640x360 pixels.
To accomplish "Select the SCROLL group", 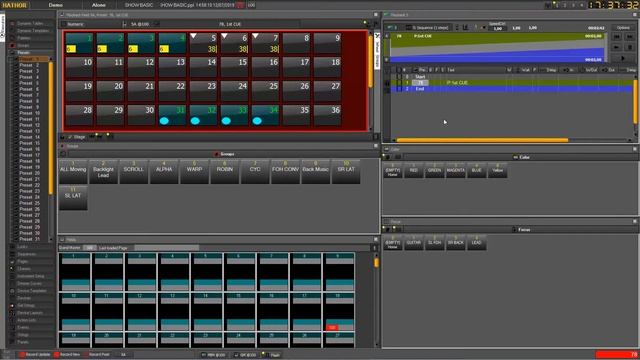I will [x=133, y=171].
